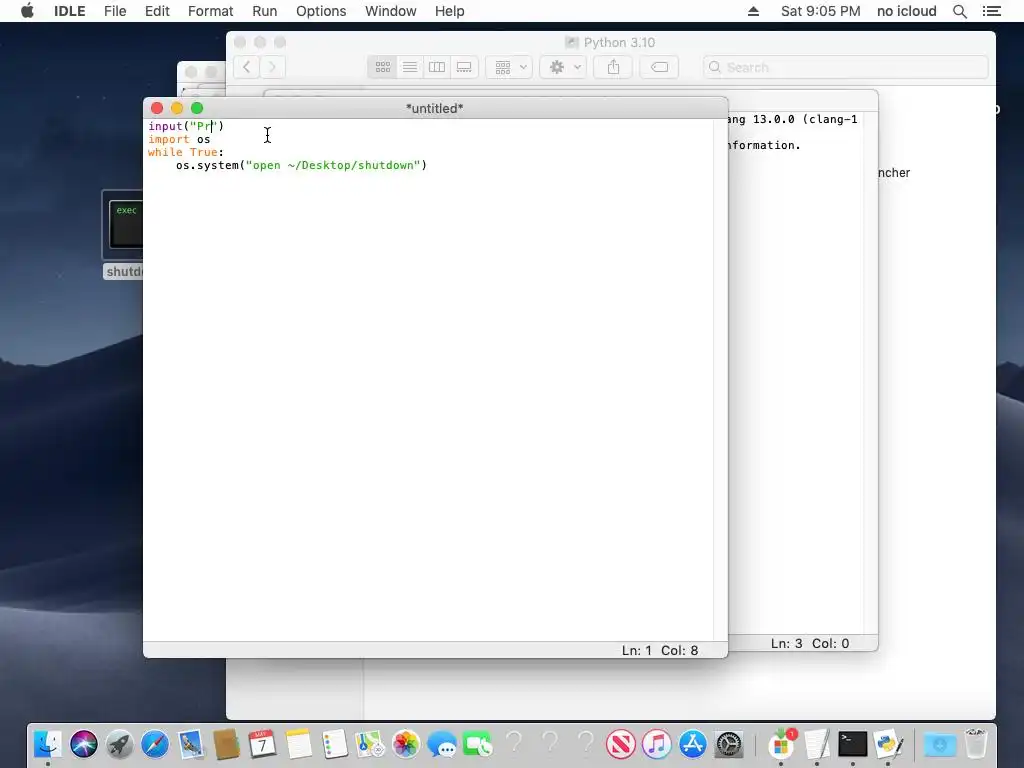
Task: Click the 'while True:' line
Action: 185,152
